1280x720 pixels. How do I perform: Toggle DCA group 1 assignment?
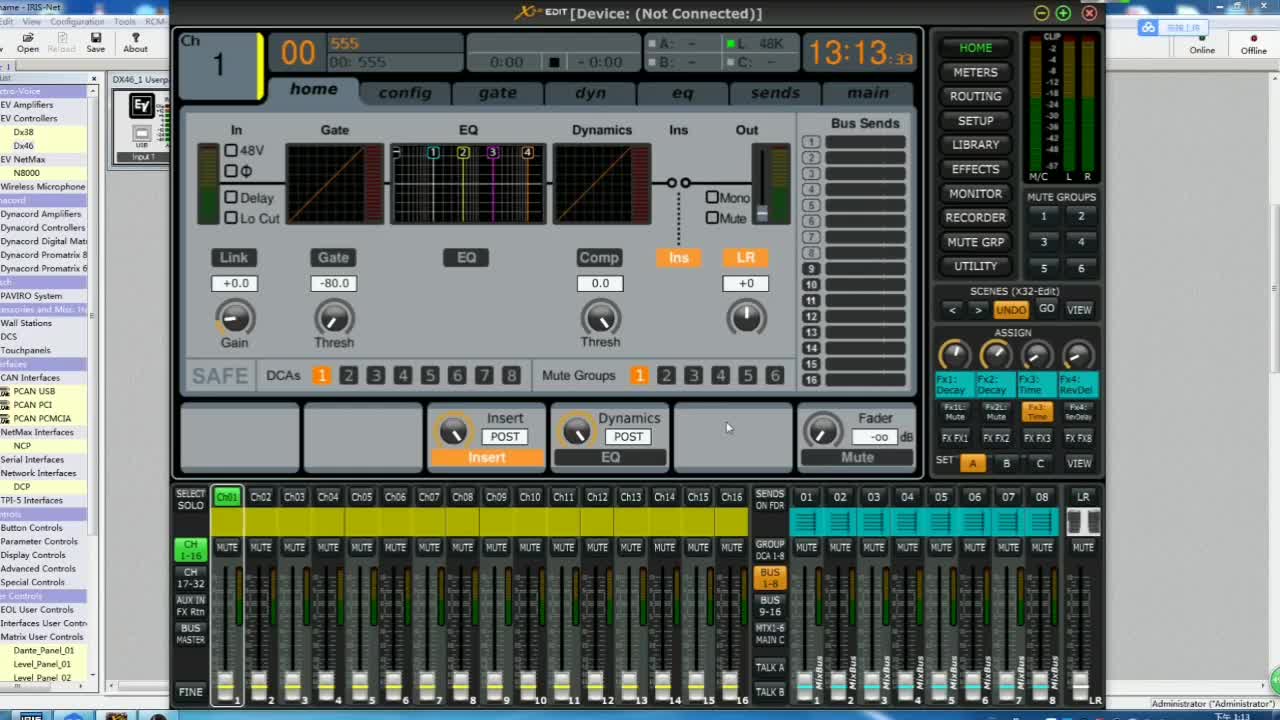click(321, 375)
